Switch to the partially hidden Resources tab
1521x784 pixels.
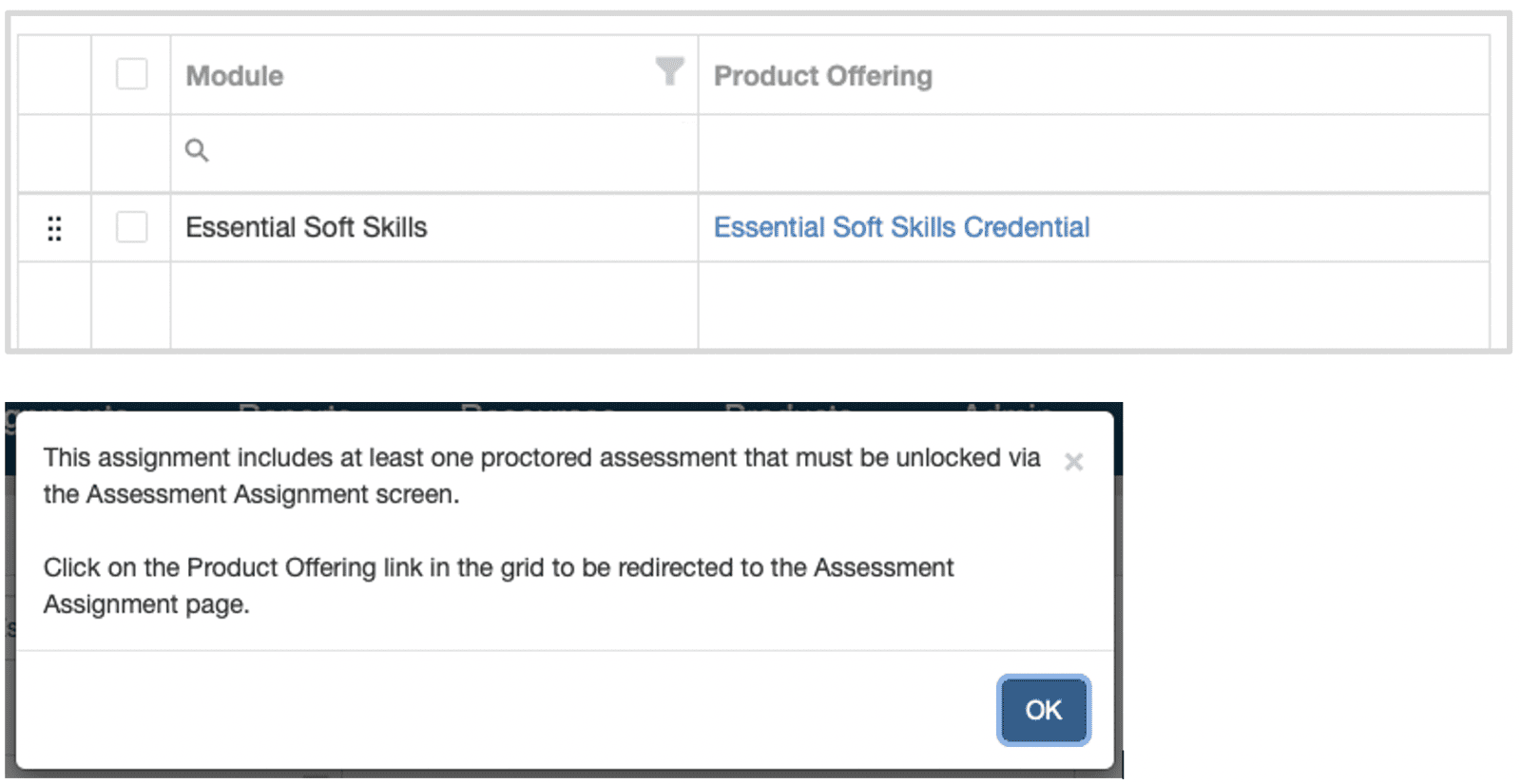click(537, 409)
